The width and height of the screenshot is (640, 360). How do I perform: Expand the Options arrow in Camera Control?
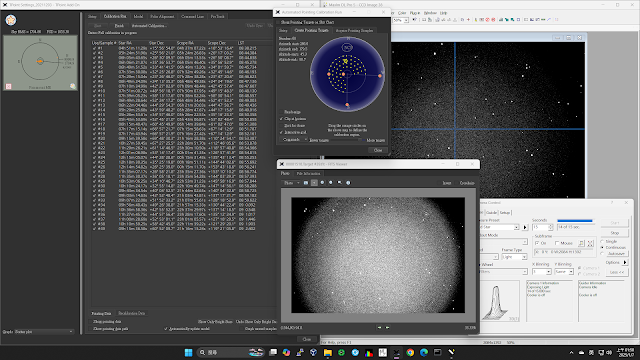tap(624, 262)
